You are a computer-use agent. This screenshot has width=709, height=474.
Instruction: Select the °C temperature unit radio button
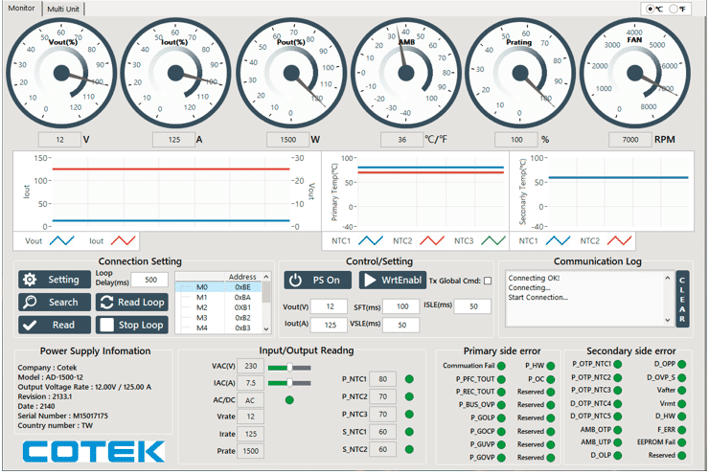coord(650,9)
